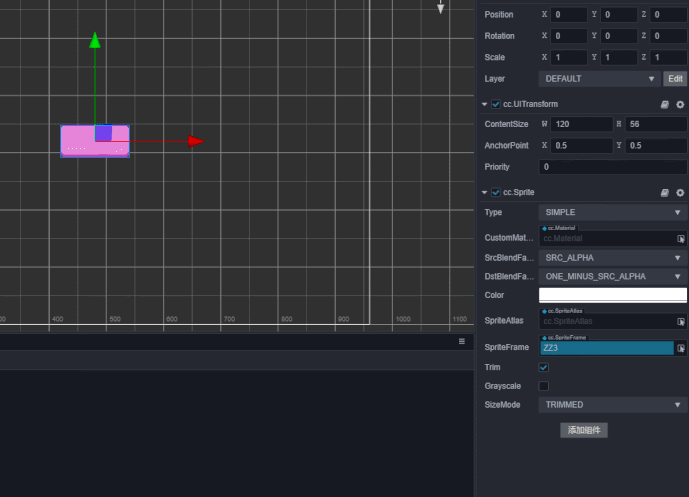
Task: Click the Position Y input field
Action: coord(619,15)
